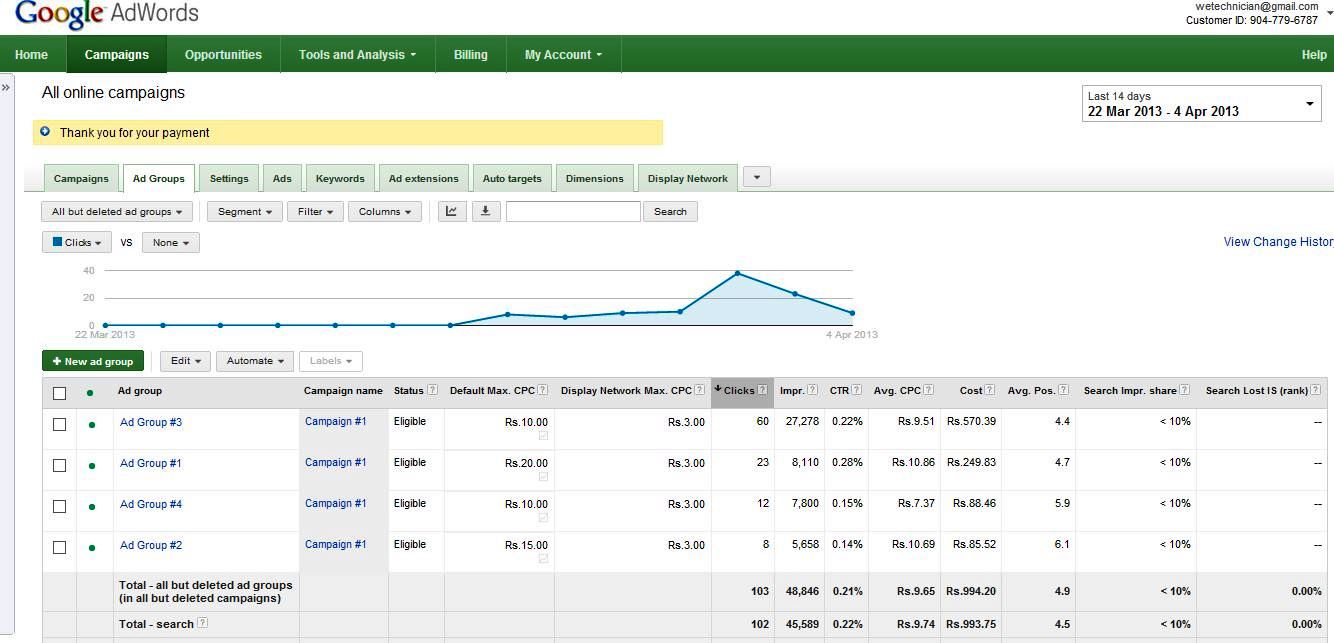
Task: Click the chart peak data point
Action: tap(737, 273)
